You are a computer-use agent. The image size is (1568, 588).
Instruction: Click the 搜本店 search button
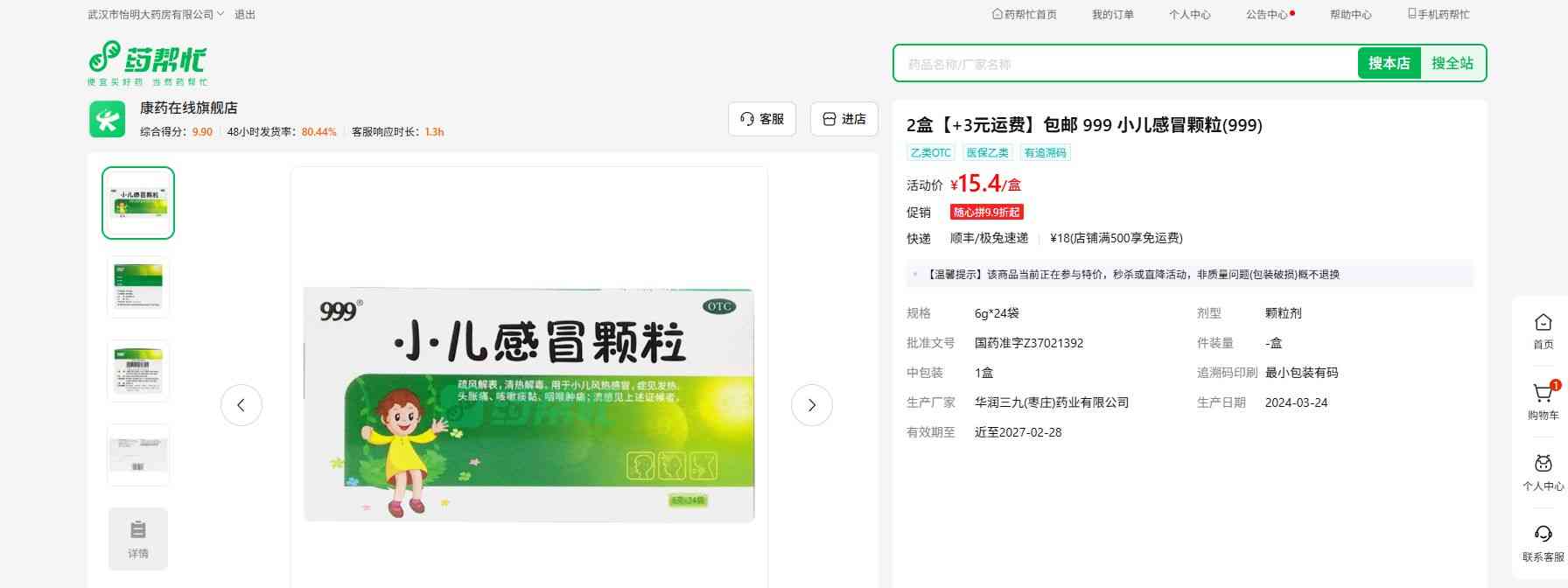point(1389,63)
